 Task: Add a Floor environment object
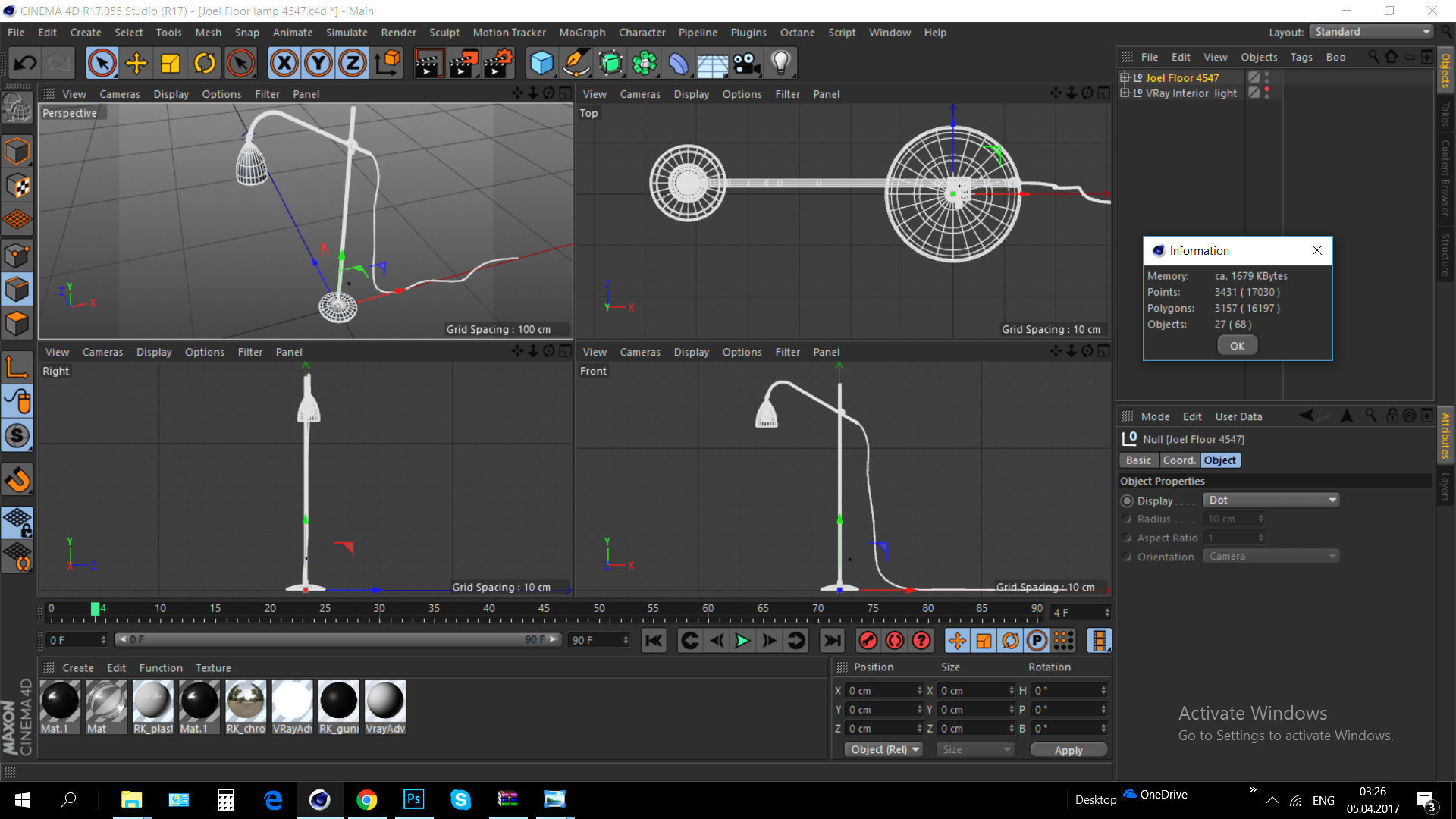[x=713, y=63]
